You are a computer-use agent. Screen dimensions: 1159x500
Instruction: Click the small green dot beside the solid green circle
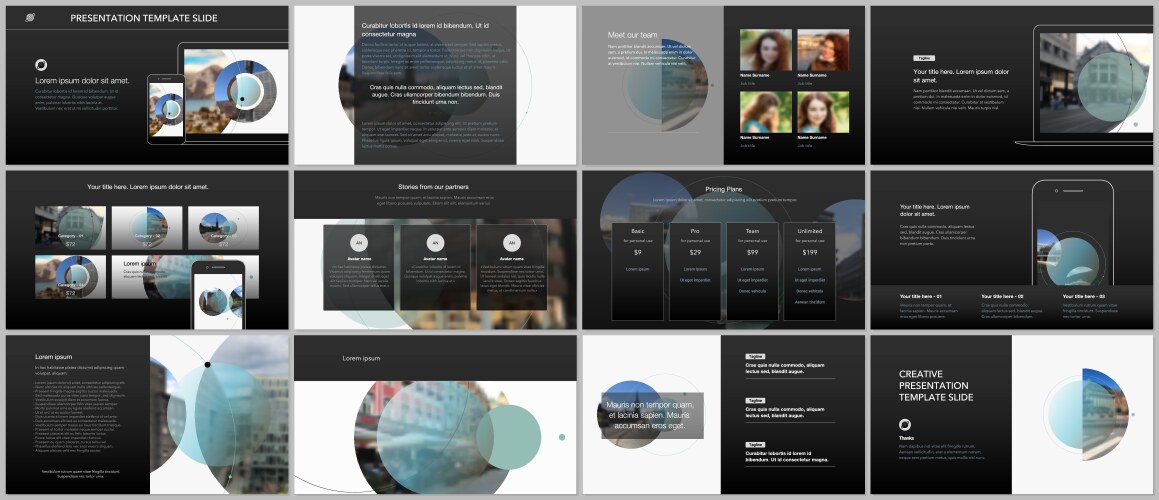pos(562,437)
